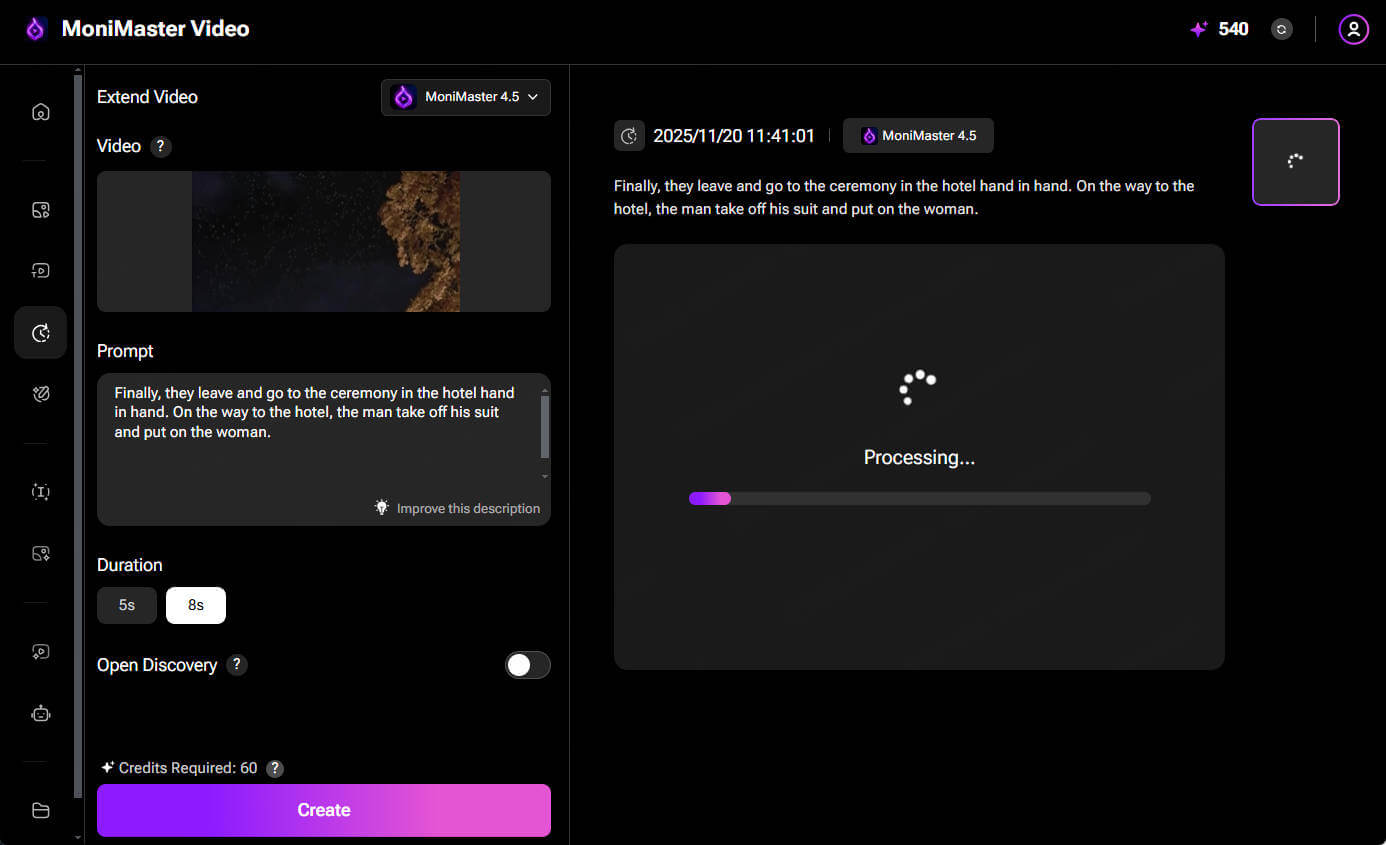
Task: Open the AI robot assistant in the sidebar
Action: point(40,713)
